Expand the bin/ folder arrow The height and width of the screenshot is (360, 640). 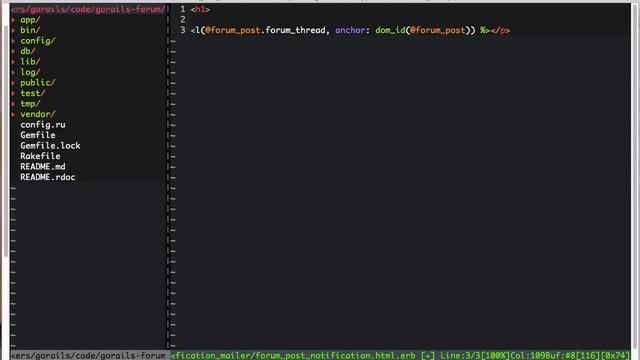13,30
